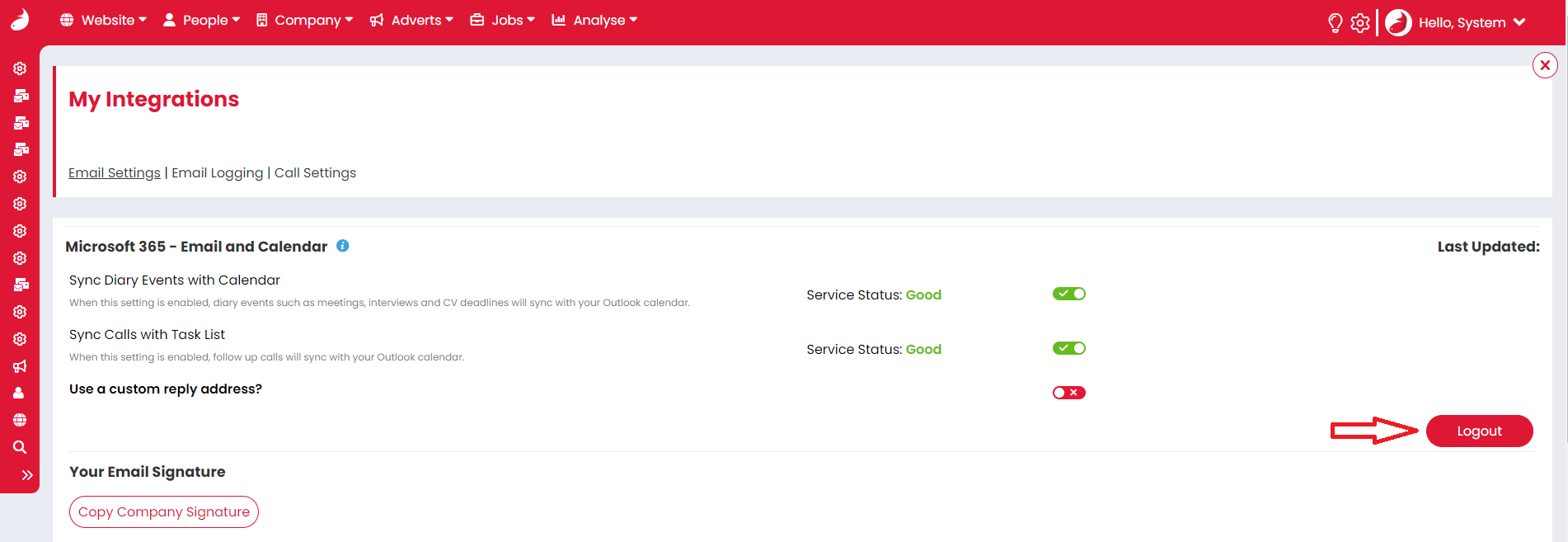Open the People dropdown menu
Image resolution: width=1568 pixels, height=542 pixels.
click(202, 20)
